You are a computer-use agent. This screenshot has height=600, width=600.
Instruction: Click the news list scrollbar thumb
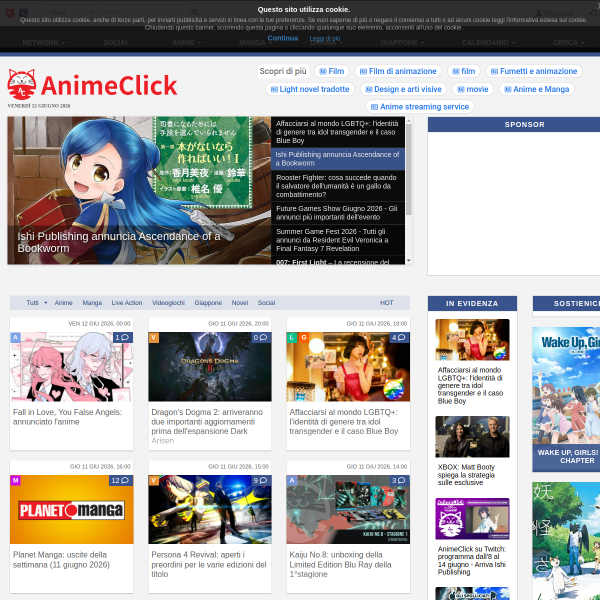pos(409,169)
